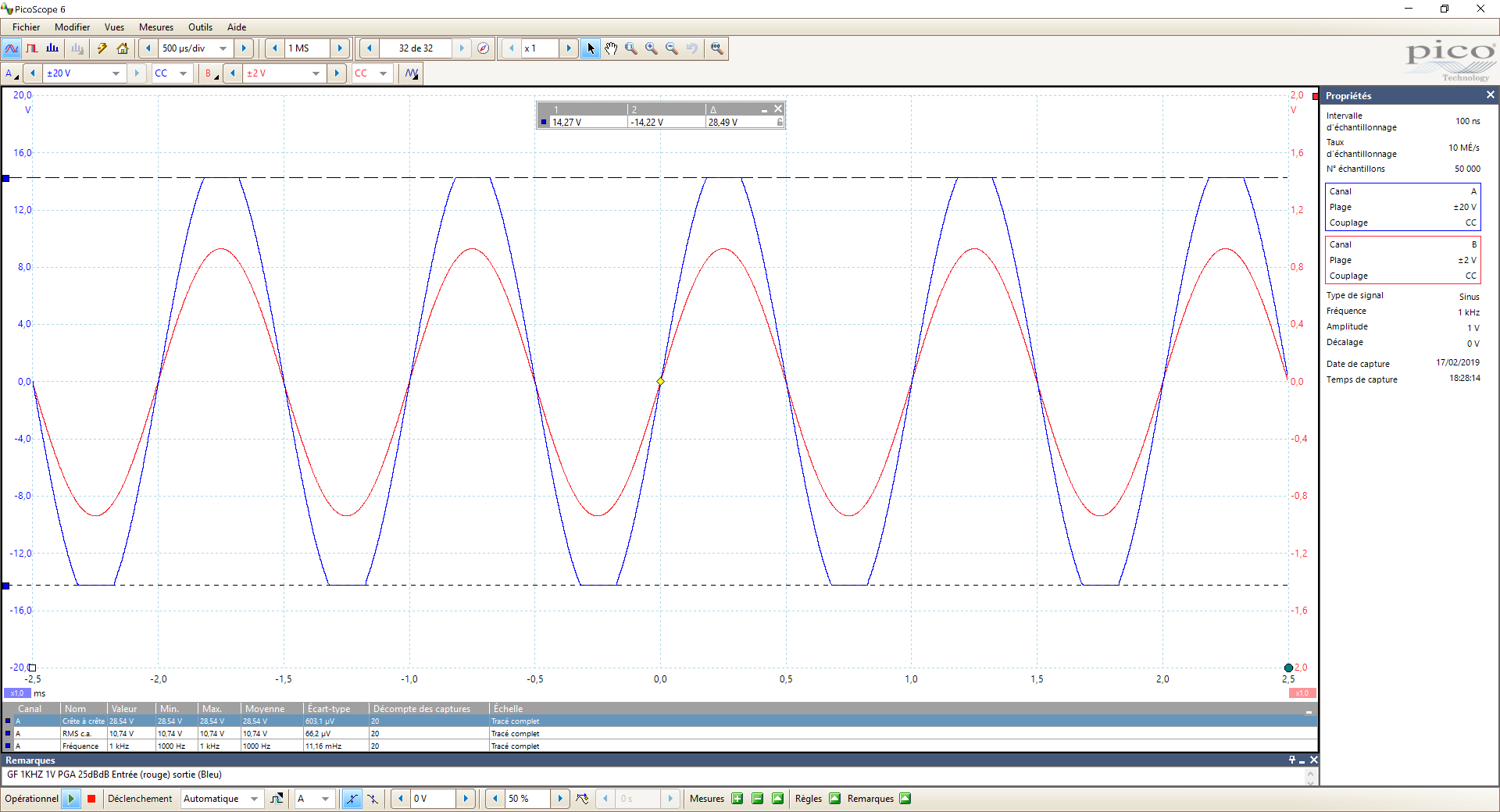This screenshot has height=812, width=1500.
Task: Close the ruler legend box
Action: coord(778,109)
